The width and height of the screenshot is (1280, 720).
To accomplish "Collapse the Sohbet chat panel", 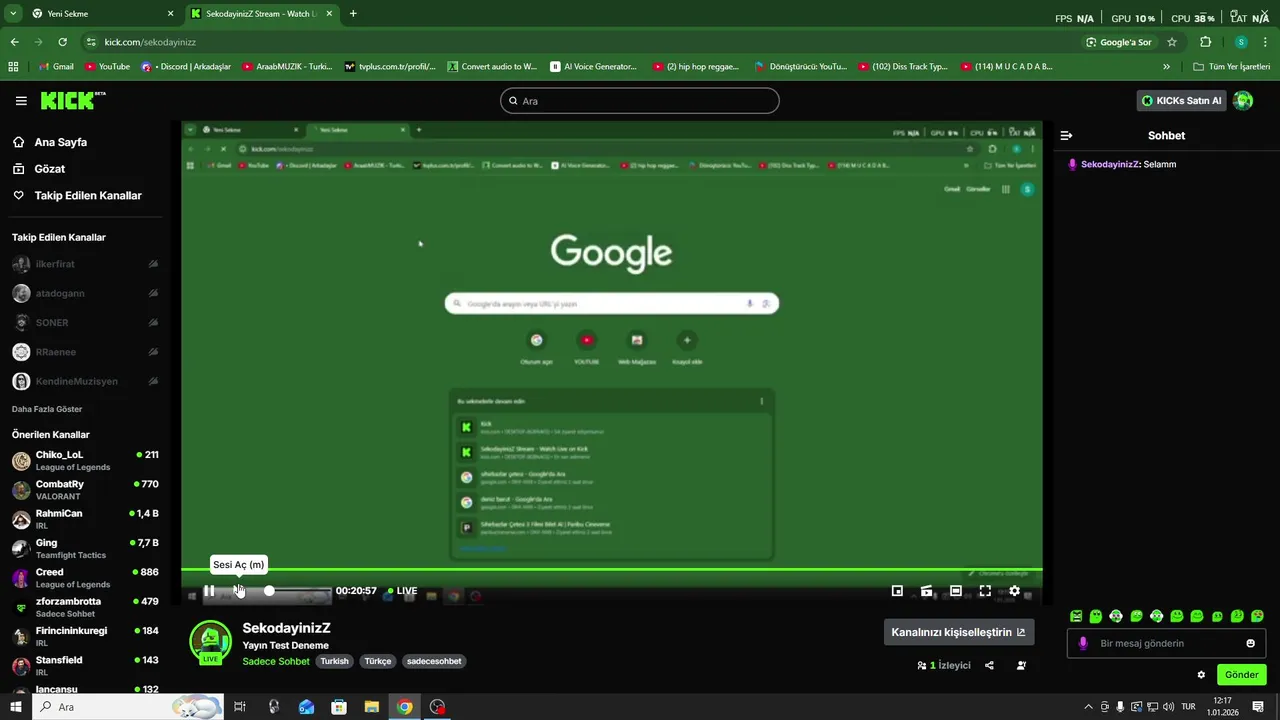I will pos(1066,135).
